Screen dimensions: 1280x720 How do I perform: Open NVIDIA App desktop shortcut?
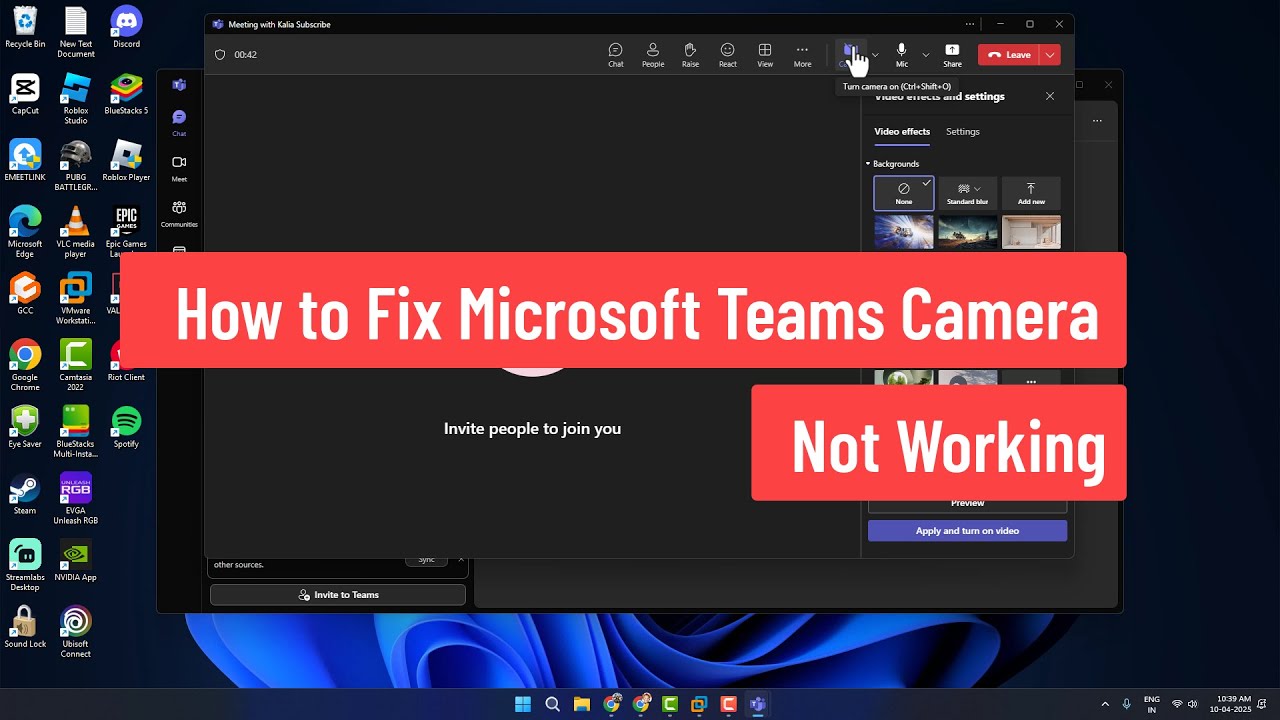[x=76, y=561]
